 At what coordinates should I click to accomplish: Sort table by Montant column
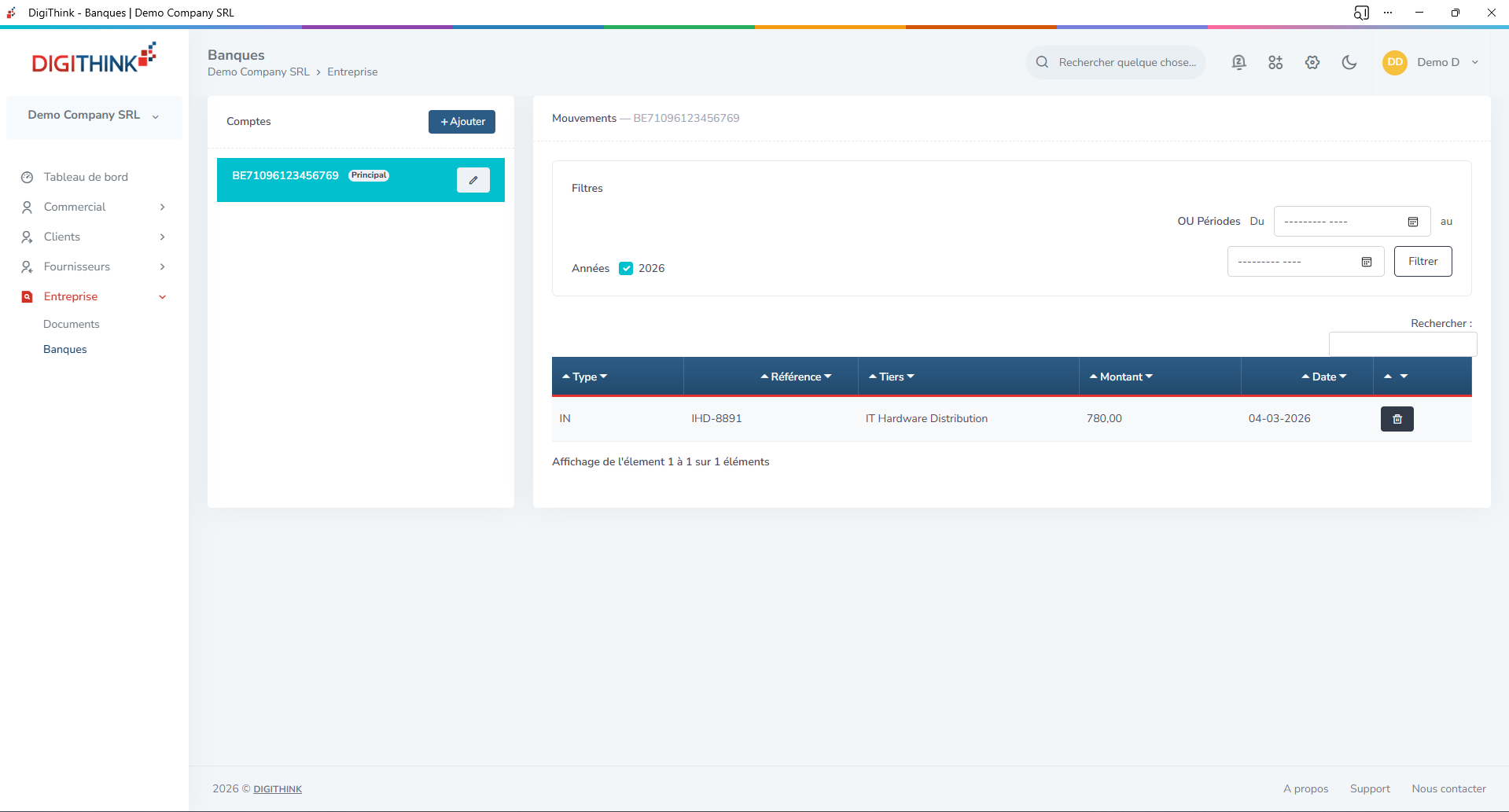[x=1121, y=377]
